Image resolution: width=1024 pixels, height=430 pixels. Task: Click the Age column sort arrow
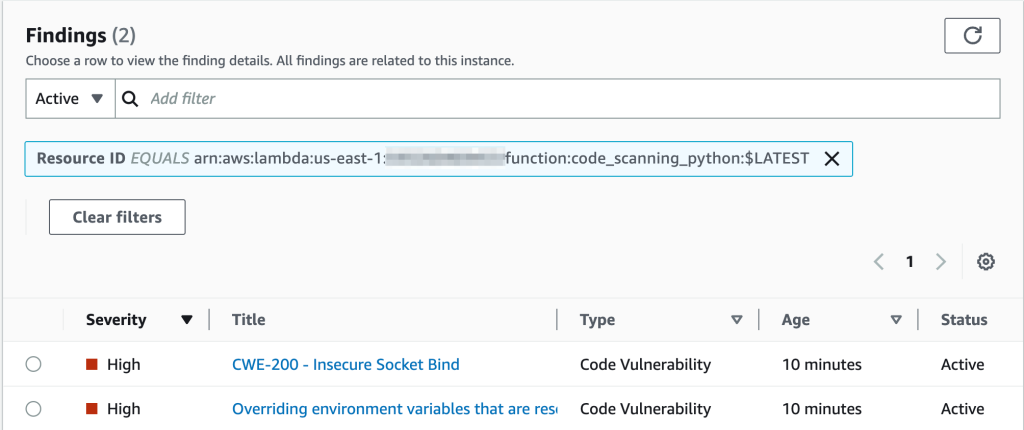pos(896,320)
